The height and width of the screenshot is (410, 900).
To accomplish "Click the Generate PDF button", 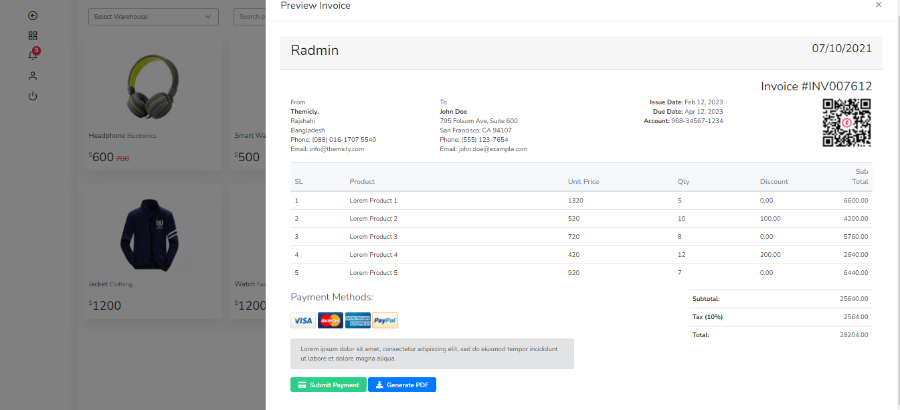I will pyautogui.click(x=402, y=385).
